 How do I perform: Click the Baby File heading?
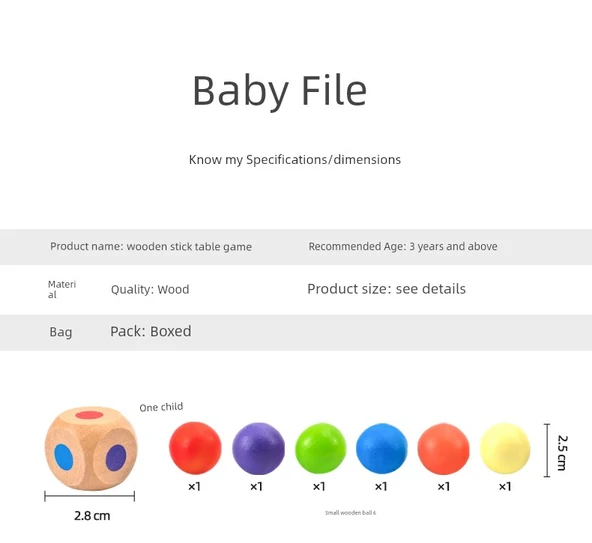[280, 91]
